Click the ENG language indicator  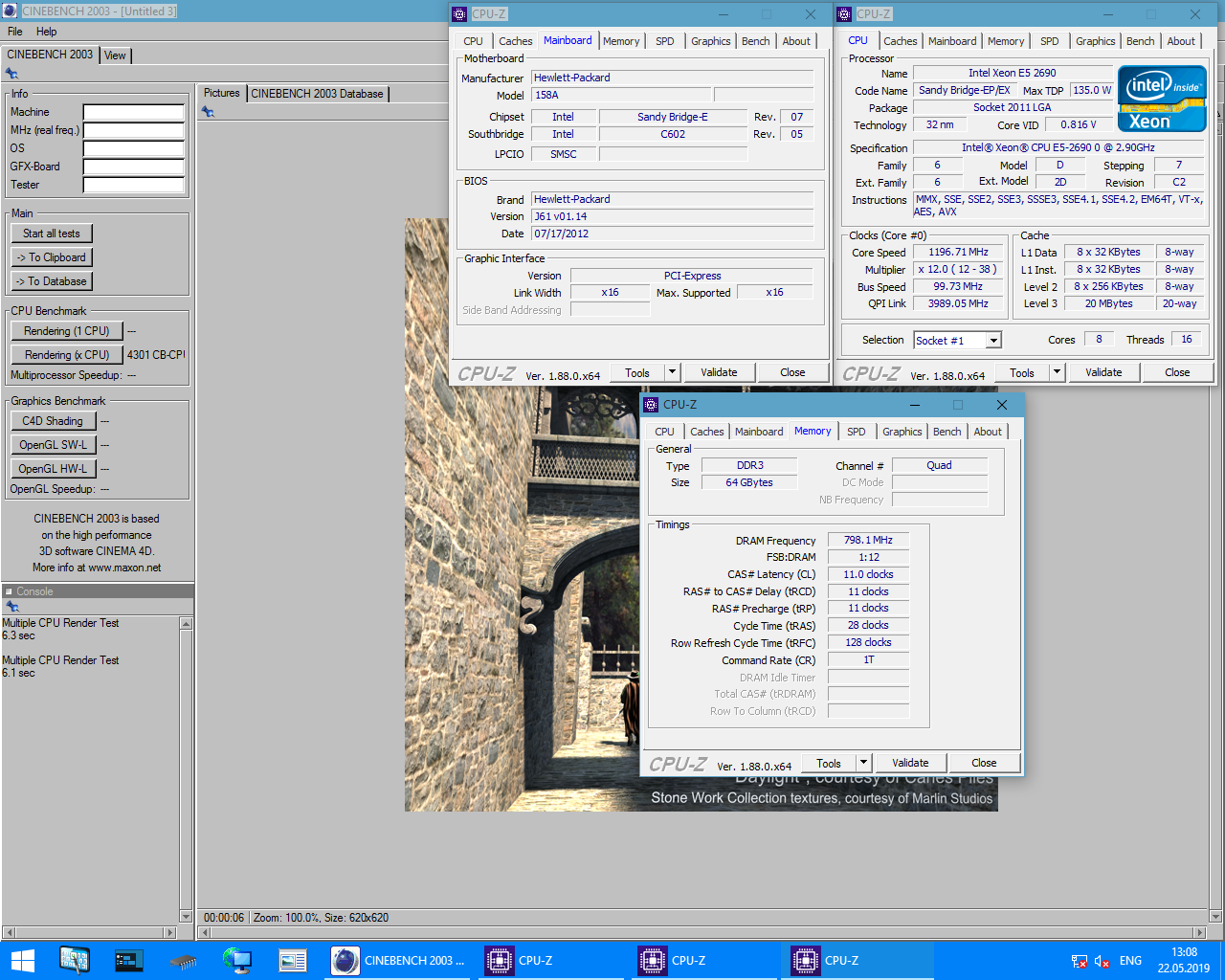tap(1130, 961)
